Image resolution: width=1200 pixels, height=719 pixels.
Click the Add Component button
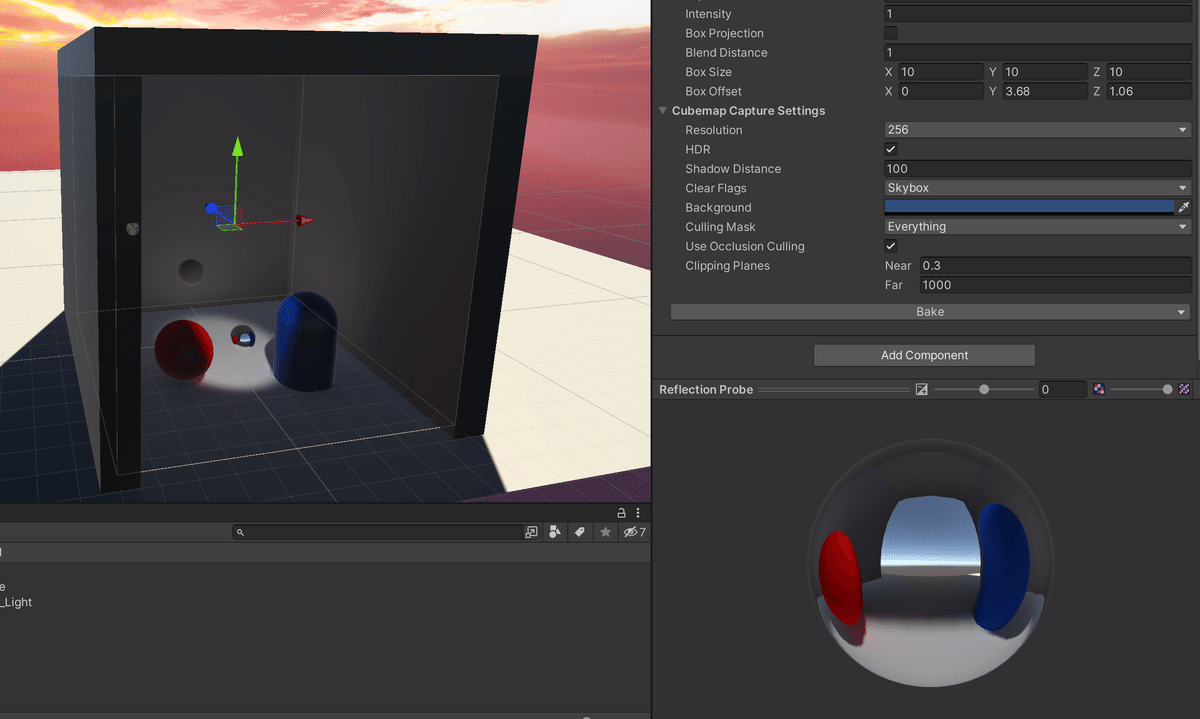(924, 355)
